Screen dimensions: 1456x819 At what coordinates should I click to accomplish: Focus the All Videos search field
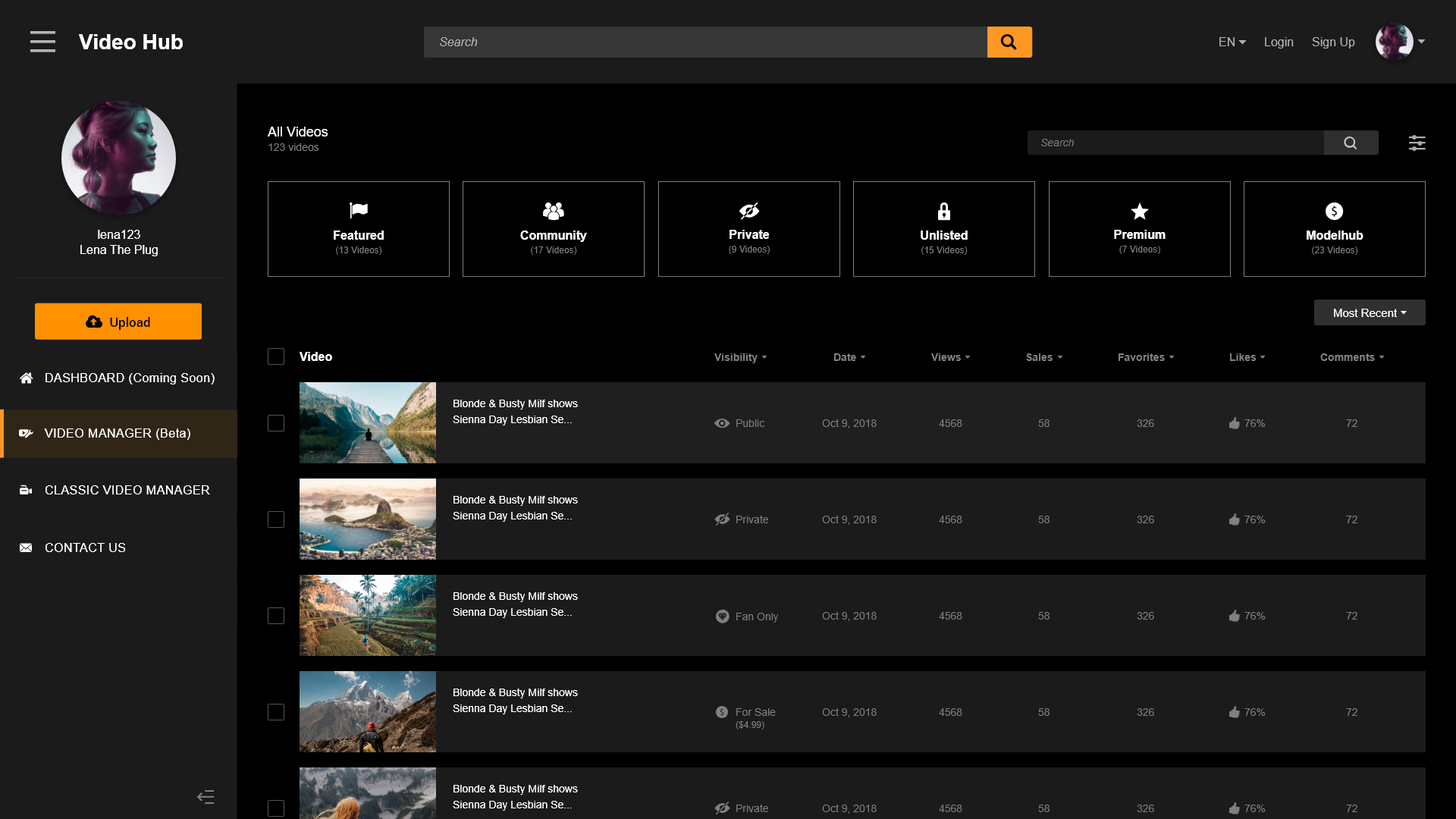tap(1175, 143)
